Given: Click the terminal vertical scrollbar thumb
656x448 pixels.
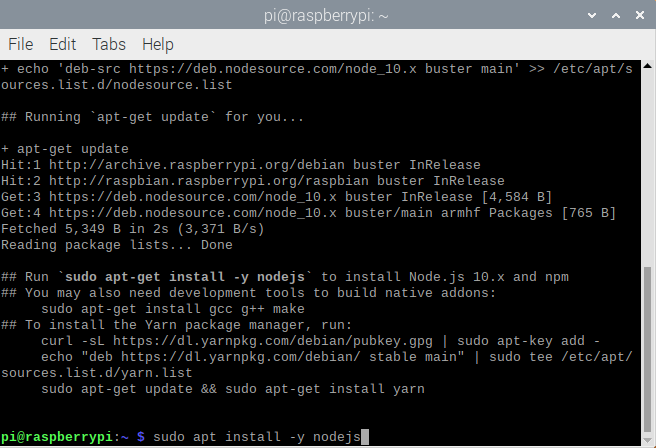Looking at the screenshot, I should coord(648,351).
